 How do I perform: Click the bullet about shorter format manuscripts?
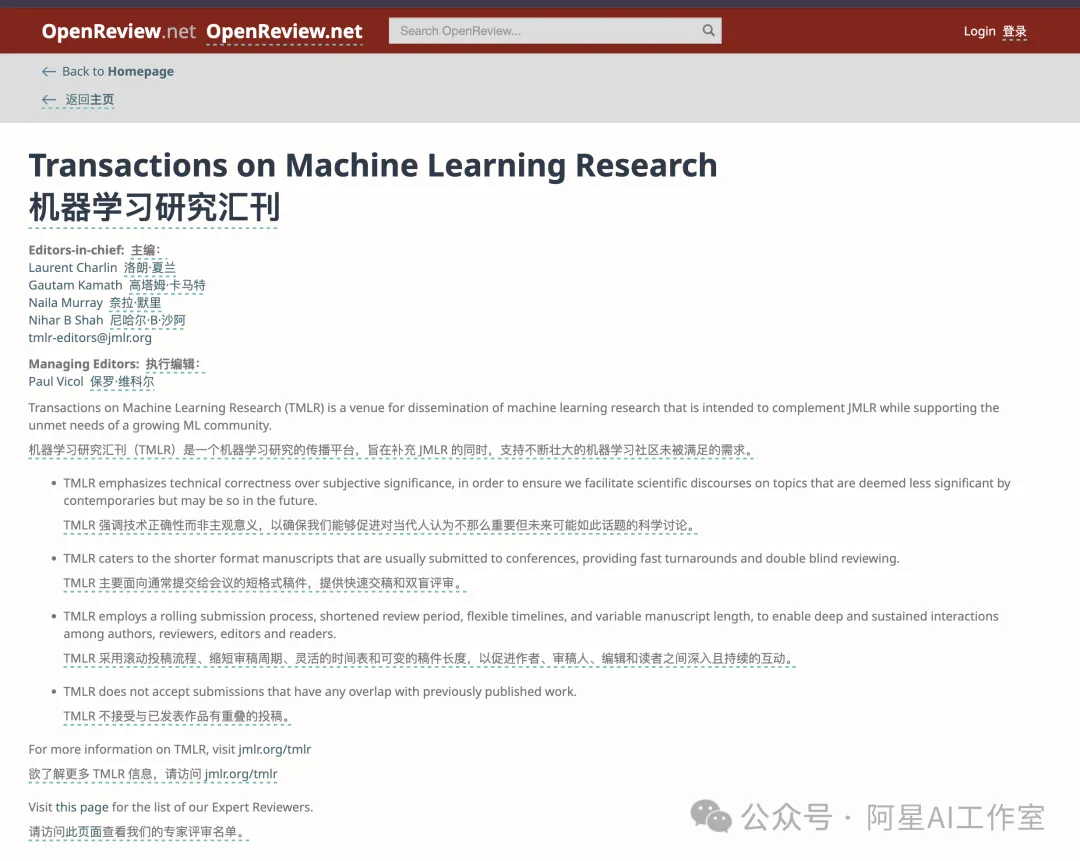tap(481, 559)
